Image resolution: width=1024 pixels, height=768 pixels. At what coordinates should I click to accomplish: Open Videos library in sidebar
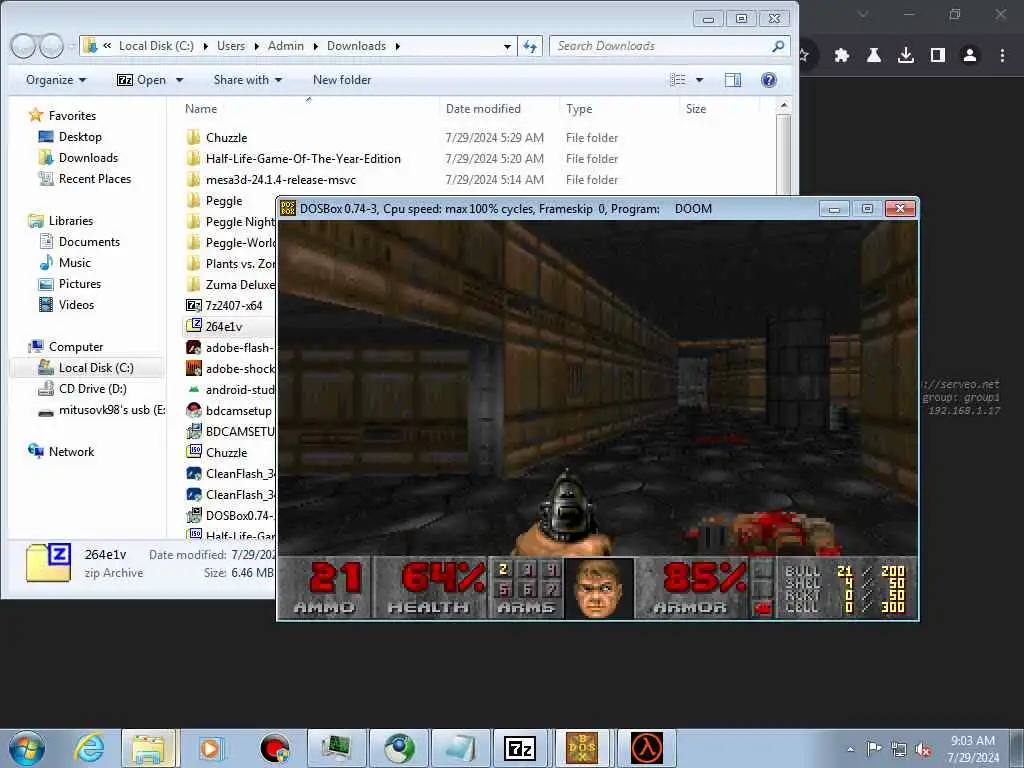[76, 304]
